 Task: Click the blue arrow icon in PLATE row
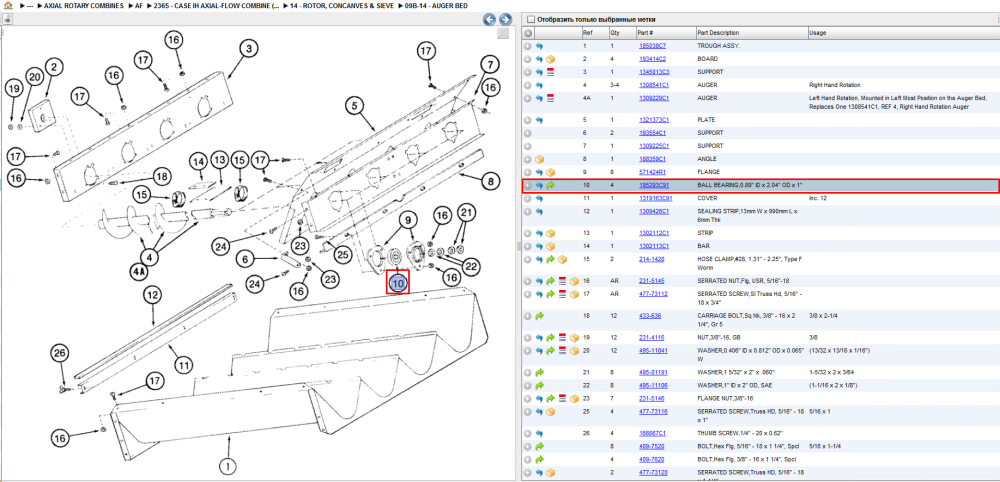[x=539, y=120]
